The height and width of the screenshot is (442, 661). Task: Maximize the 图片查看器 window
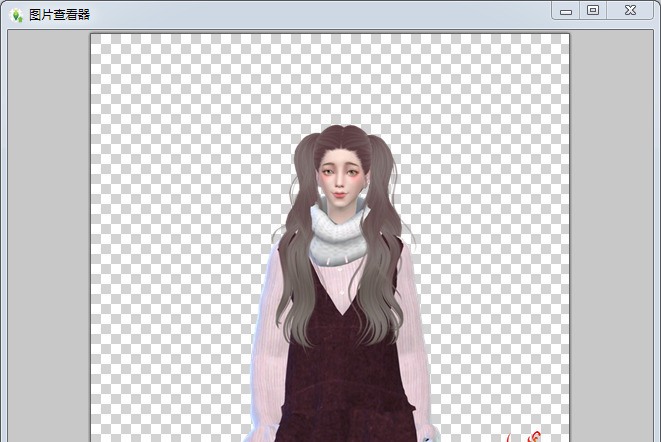[x=593, y=10]
